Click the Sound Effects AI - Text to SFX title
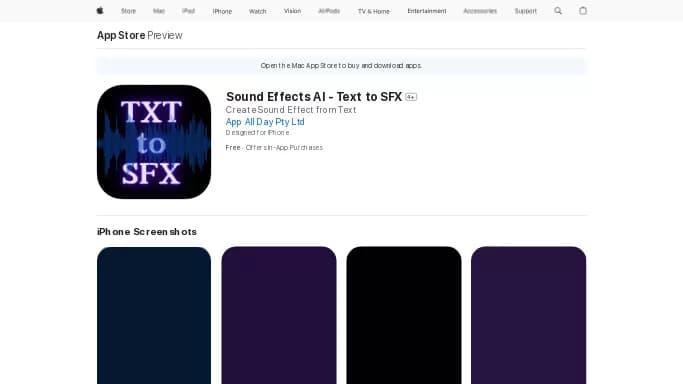The image size is (683, 384). [x=314, y=97]
